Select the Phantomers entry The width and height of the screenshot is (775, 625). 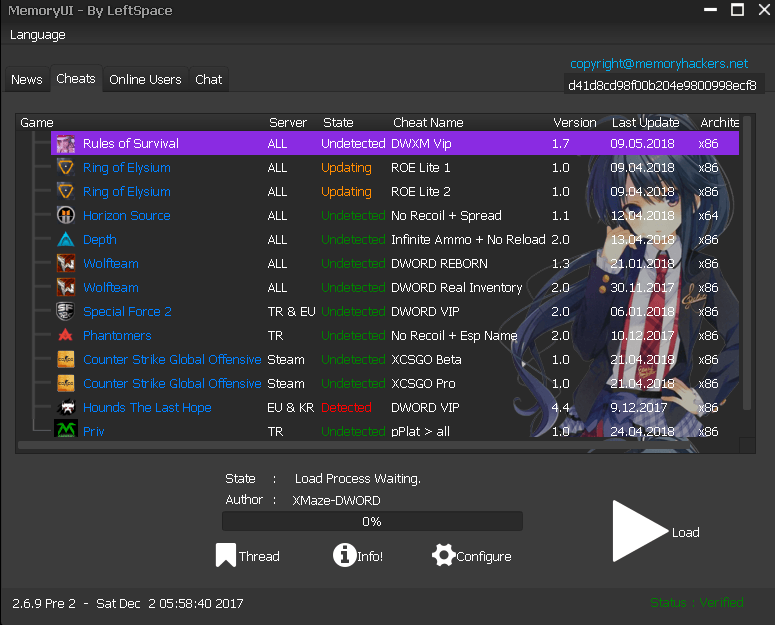pos(395,335)
